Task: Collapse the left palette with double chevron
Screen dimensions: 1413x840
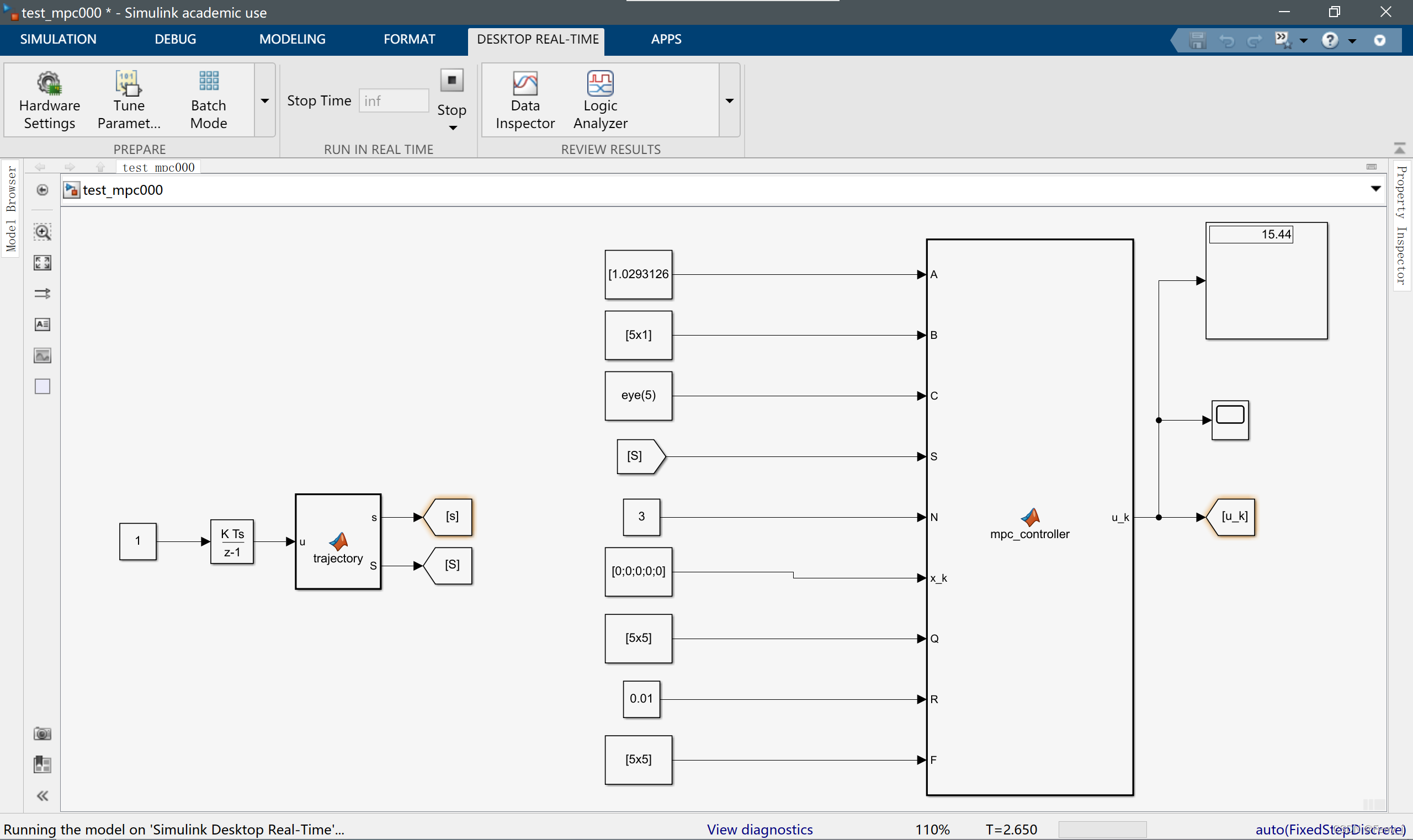Action: pyautogui.click(x=43, y=796)
